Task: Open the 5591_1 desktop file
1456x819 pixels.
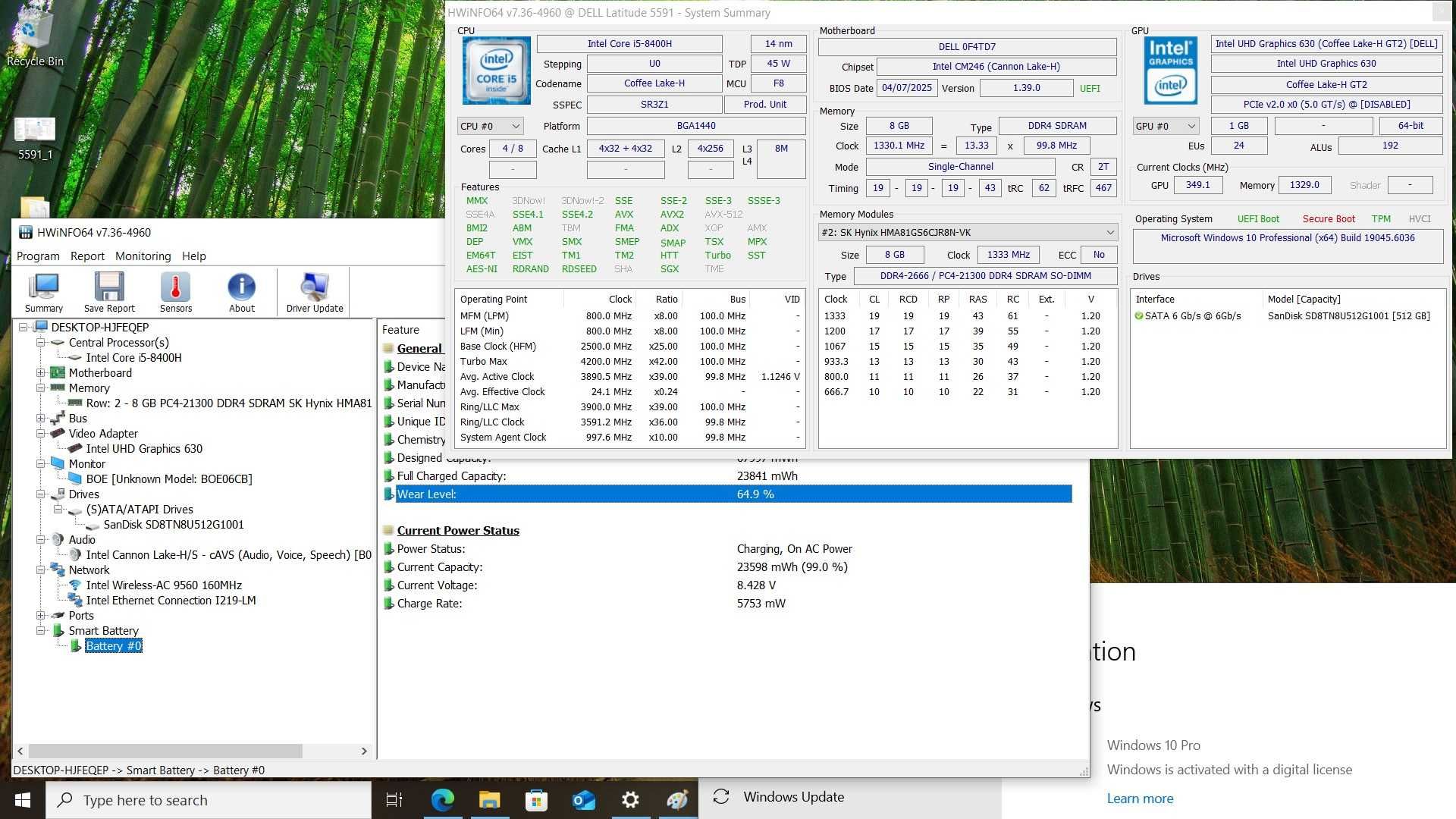Action: (35, 139)
